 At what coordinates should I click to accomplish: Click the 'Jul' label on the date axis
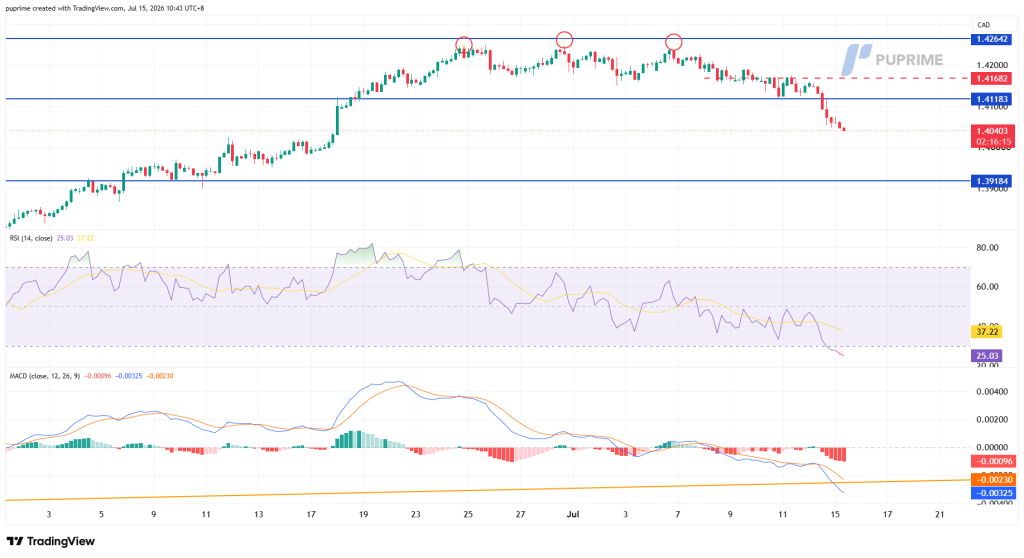tap(573, 515)
